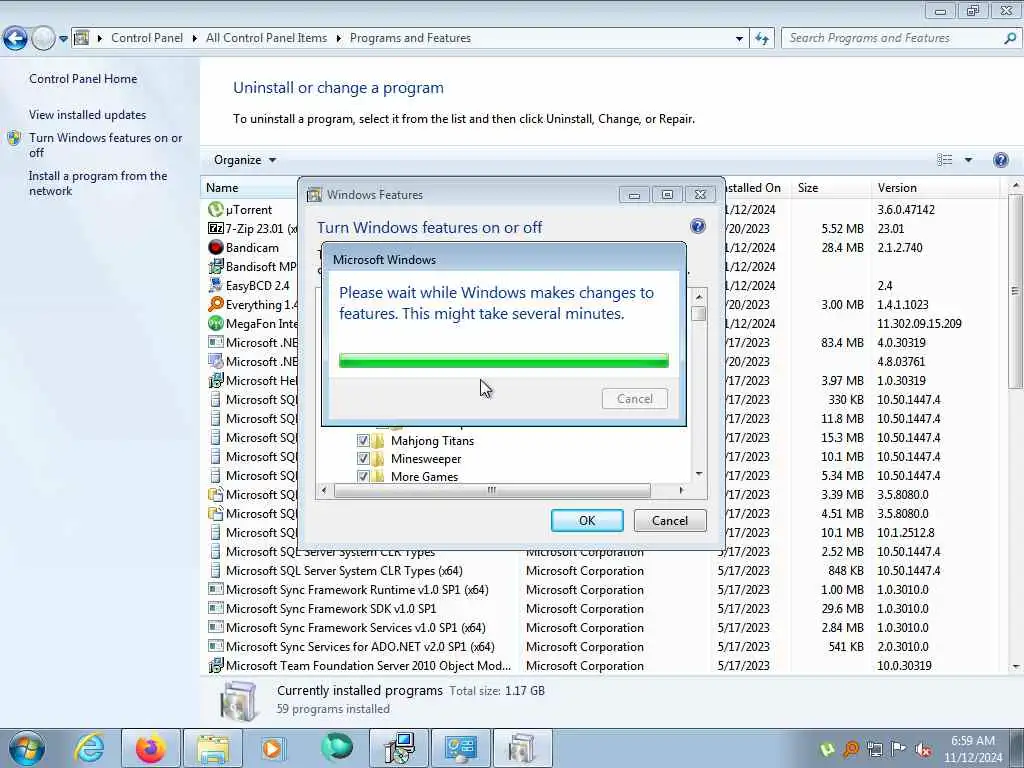Open View installed updates link
Viewport: 1024px width, 768px height.
[x=88, y=115]
